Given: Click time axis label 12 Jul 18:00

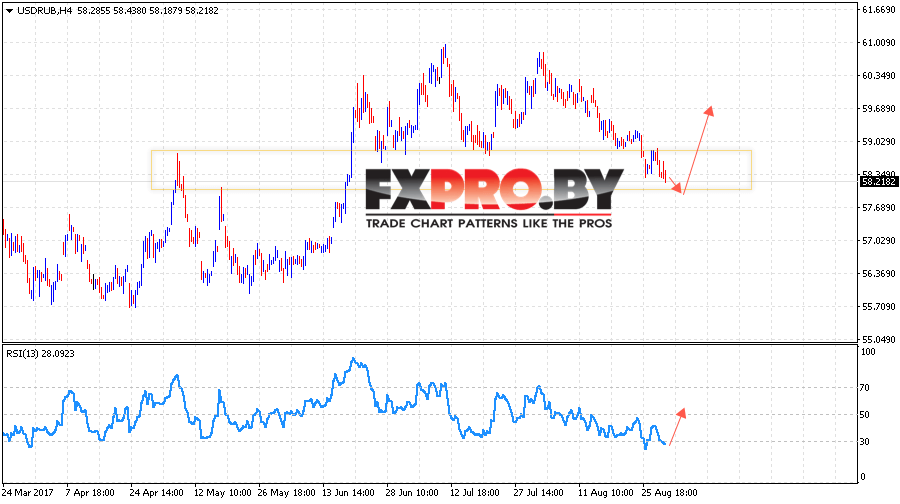Looking at the screenshot, I should tap(475, 493).
